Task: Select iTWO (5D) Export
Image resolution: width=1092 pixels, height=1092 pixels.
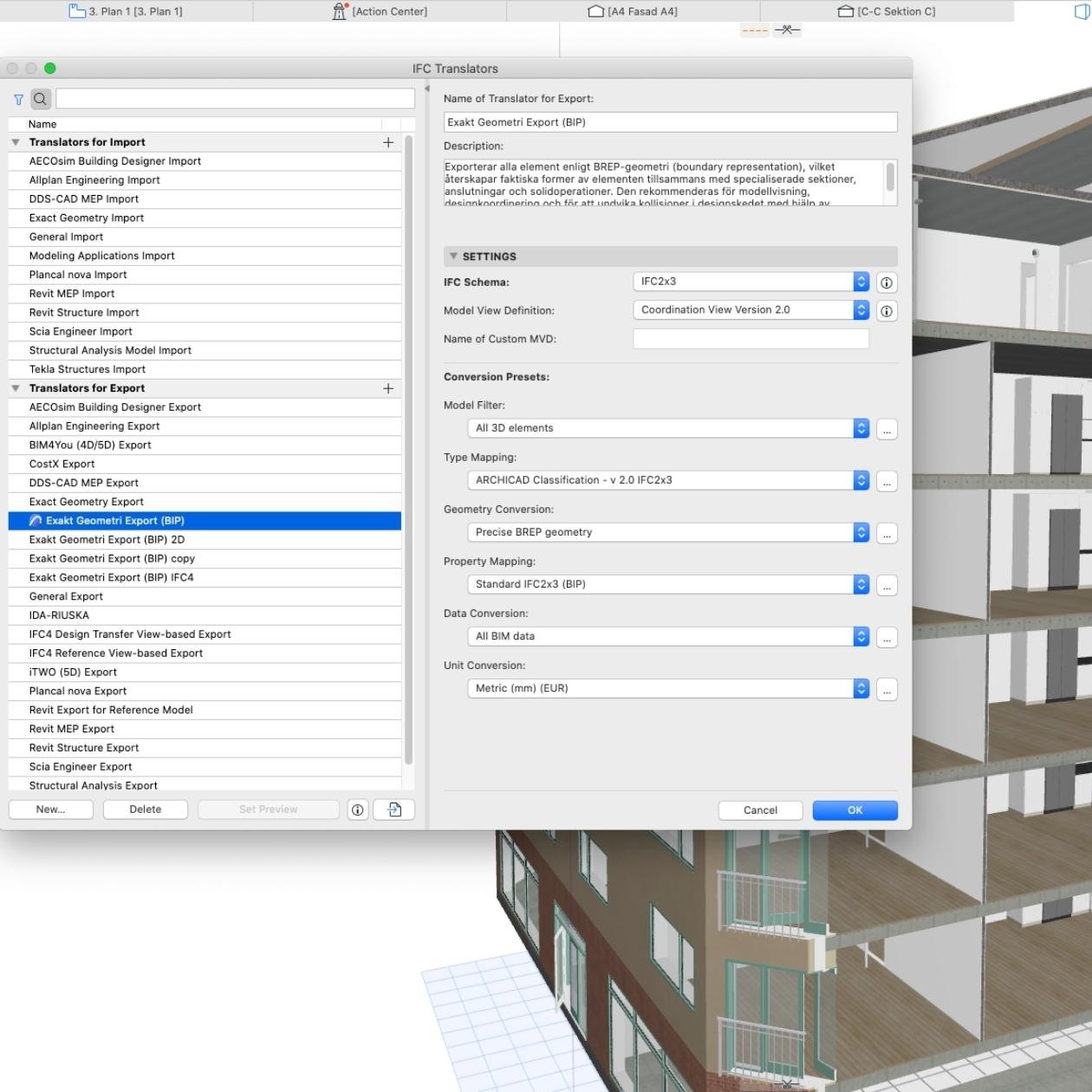Action: click(205, 673)
